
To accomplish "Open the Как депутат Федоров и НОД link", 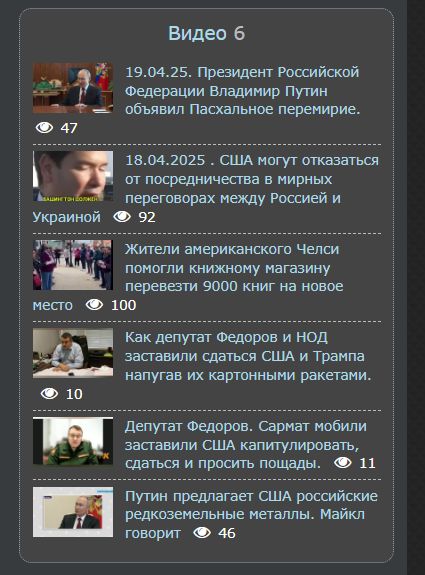I will tap(248, 356).
